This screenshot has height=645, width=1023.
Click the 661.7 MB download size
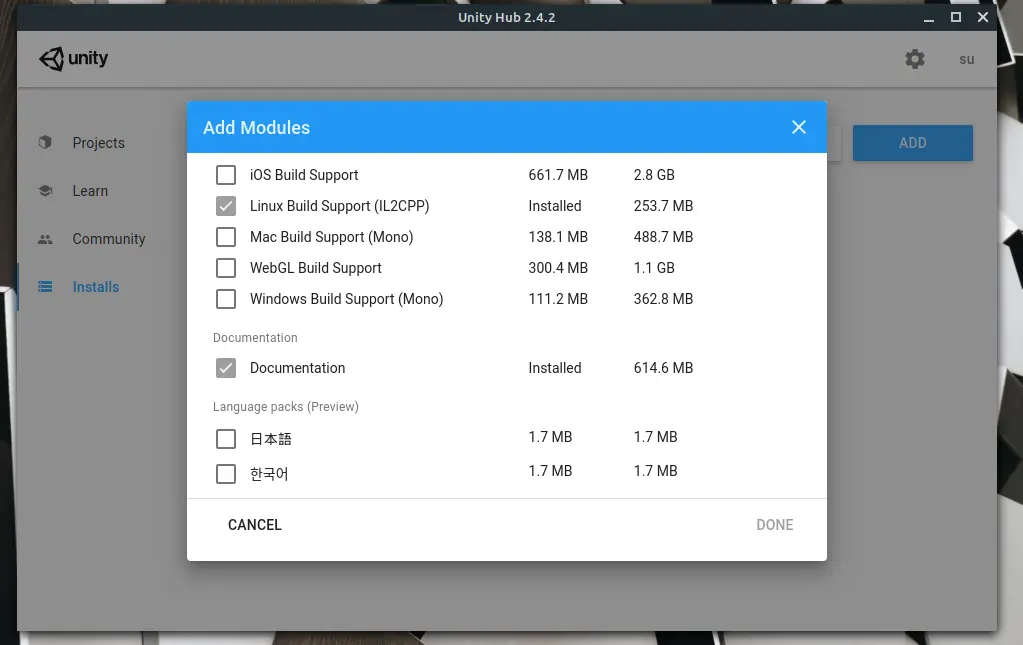tap(558, 175)
